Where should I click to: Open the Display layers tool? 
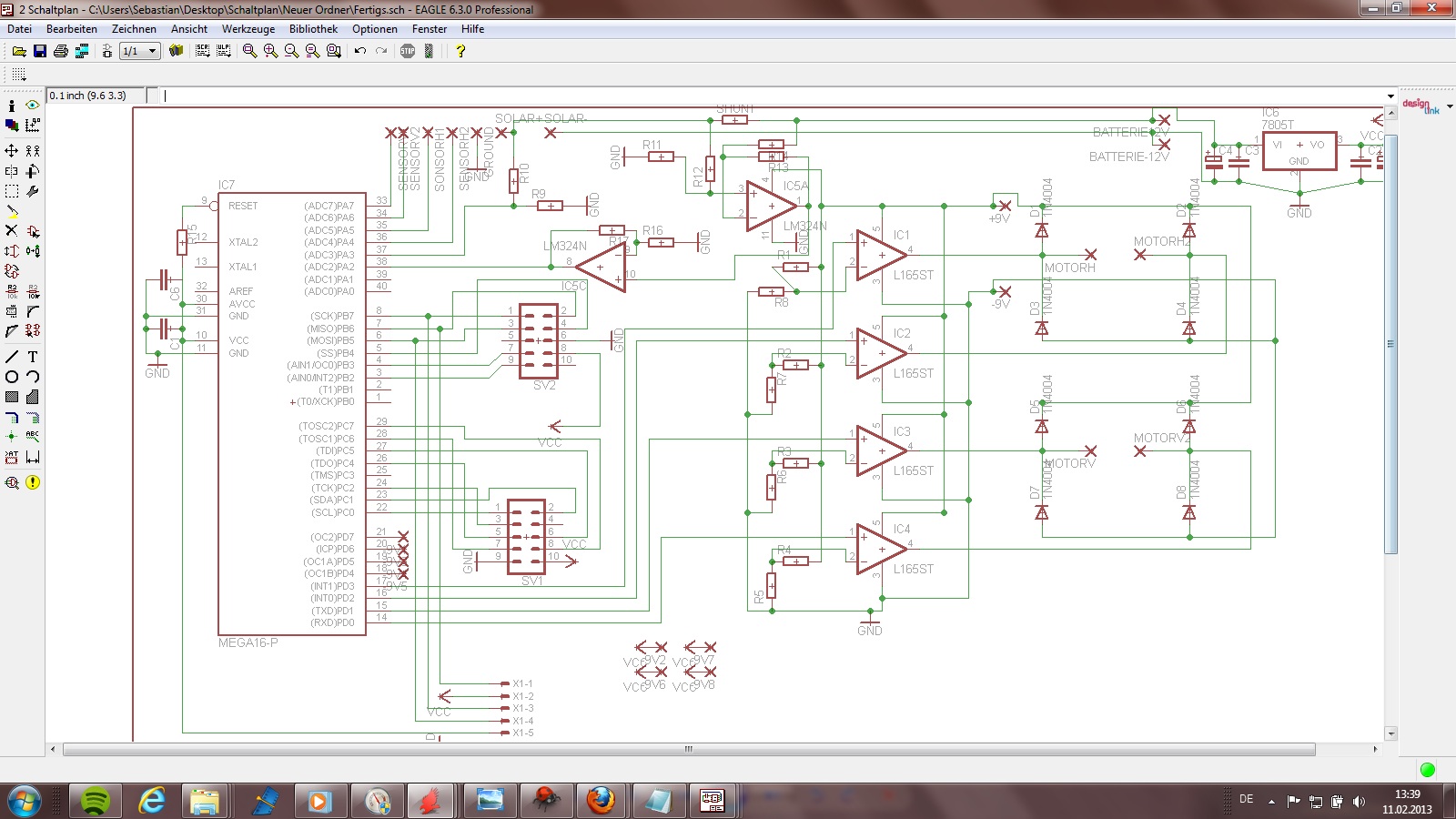click(12, 126)
